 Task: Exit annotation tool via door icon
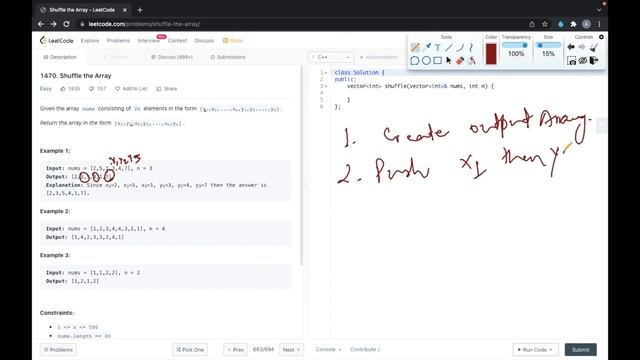[594, 61]
